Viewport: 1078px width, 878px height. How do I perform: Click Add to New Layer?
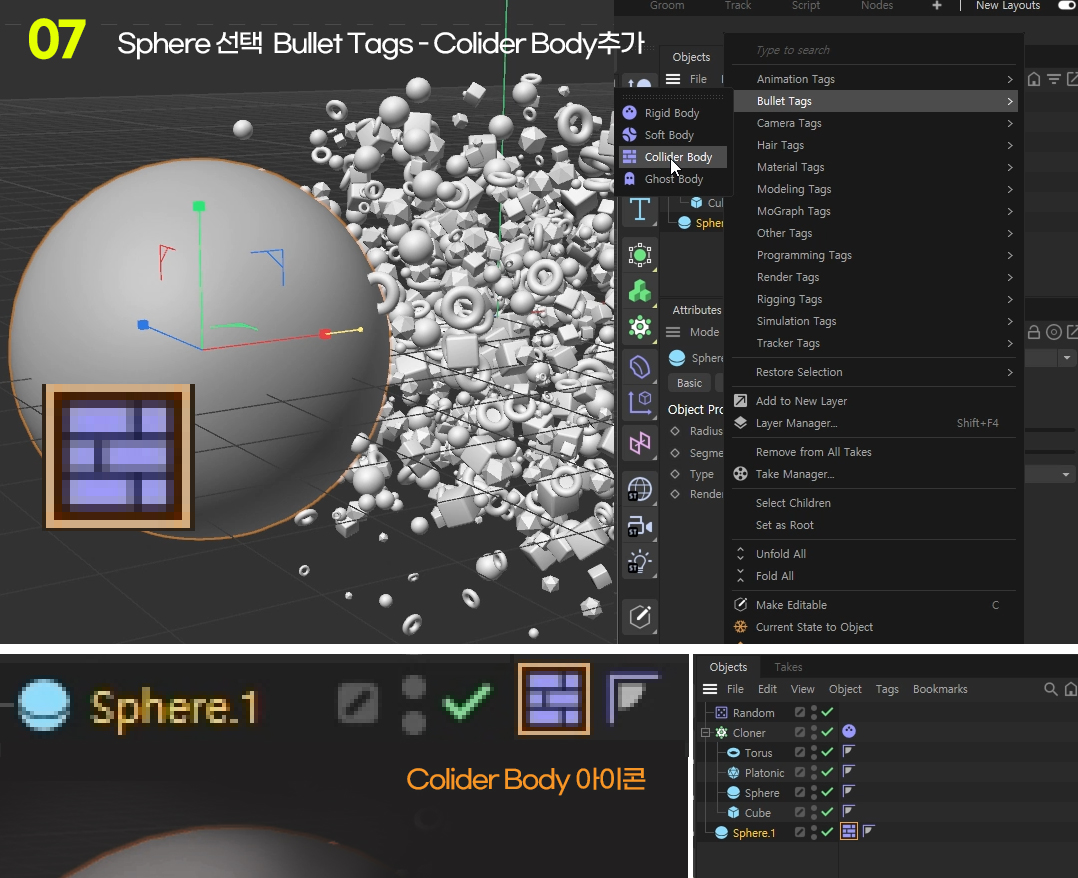pyautogui.click(x=801, y=401)
